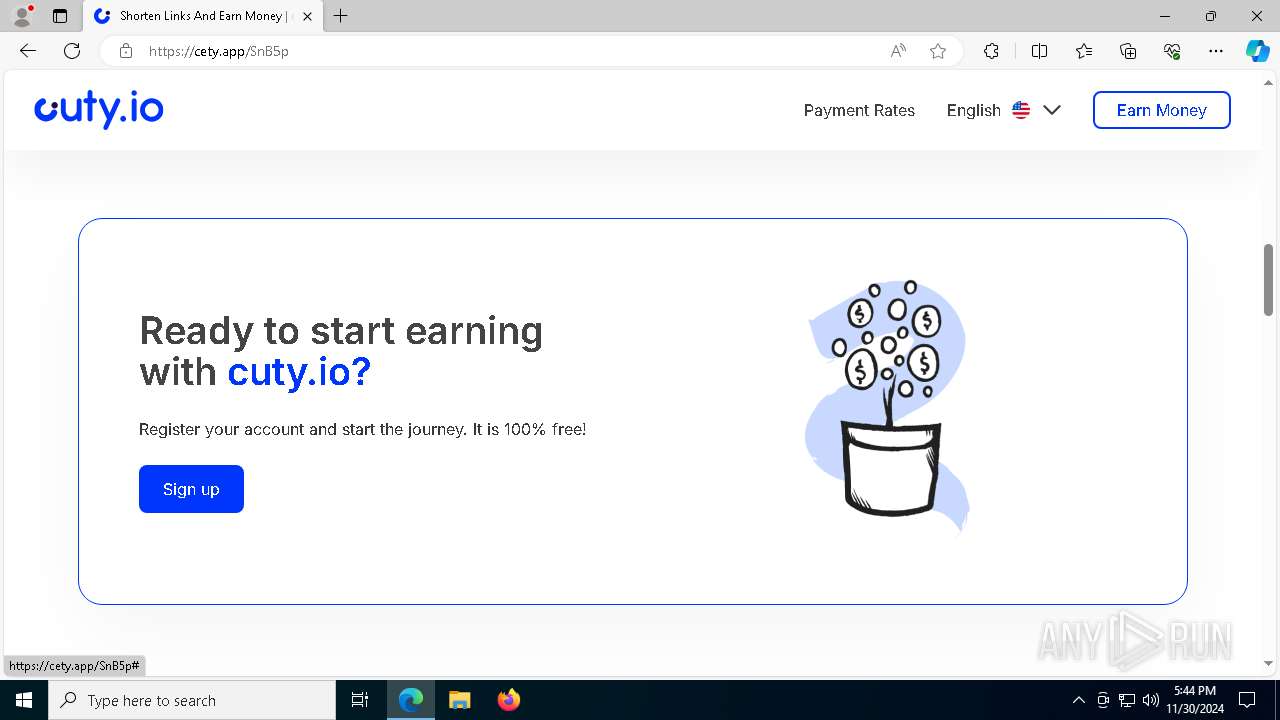The image size is (1280, 720).
Task: Open browser Extensions menu
Action: 991,51
